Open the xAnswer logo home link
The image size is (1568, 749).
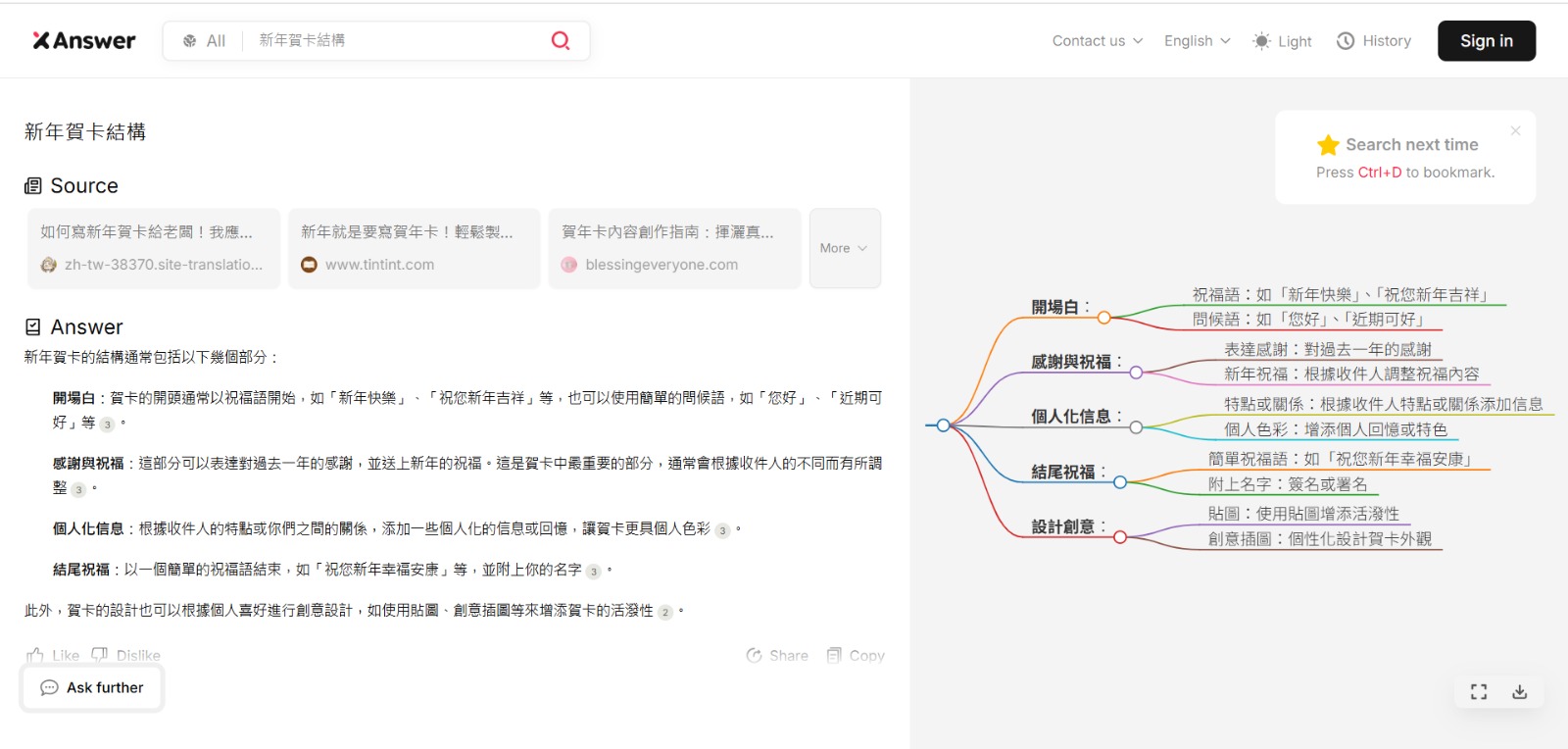(84, 40)
